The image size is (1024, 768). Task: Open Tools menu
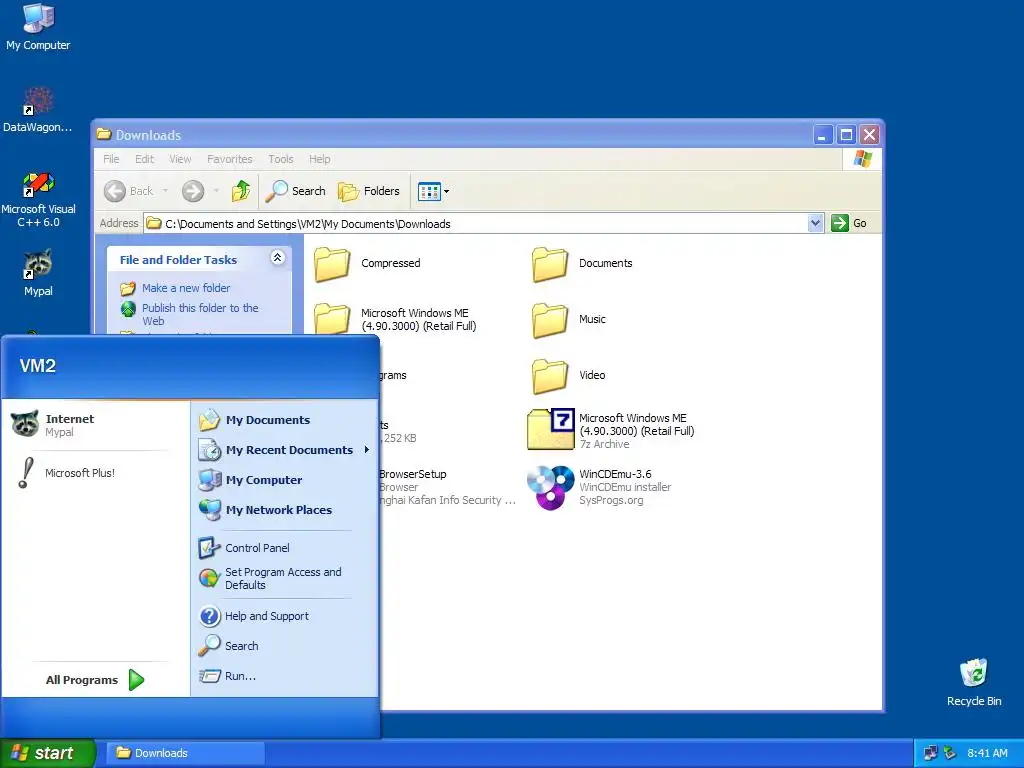[x=281, y=159]
